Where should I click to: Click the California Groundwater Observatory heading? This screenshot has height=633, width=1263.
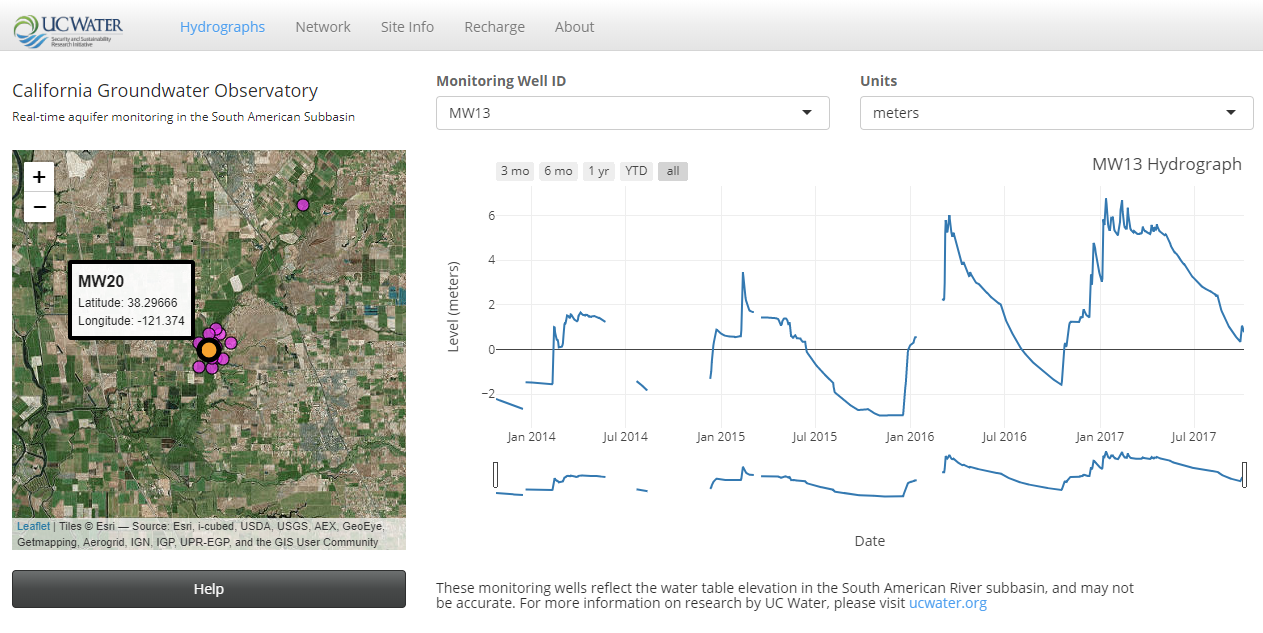click(165, 91)
